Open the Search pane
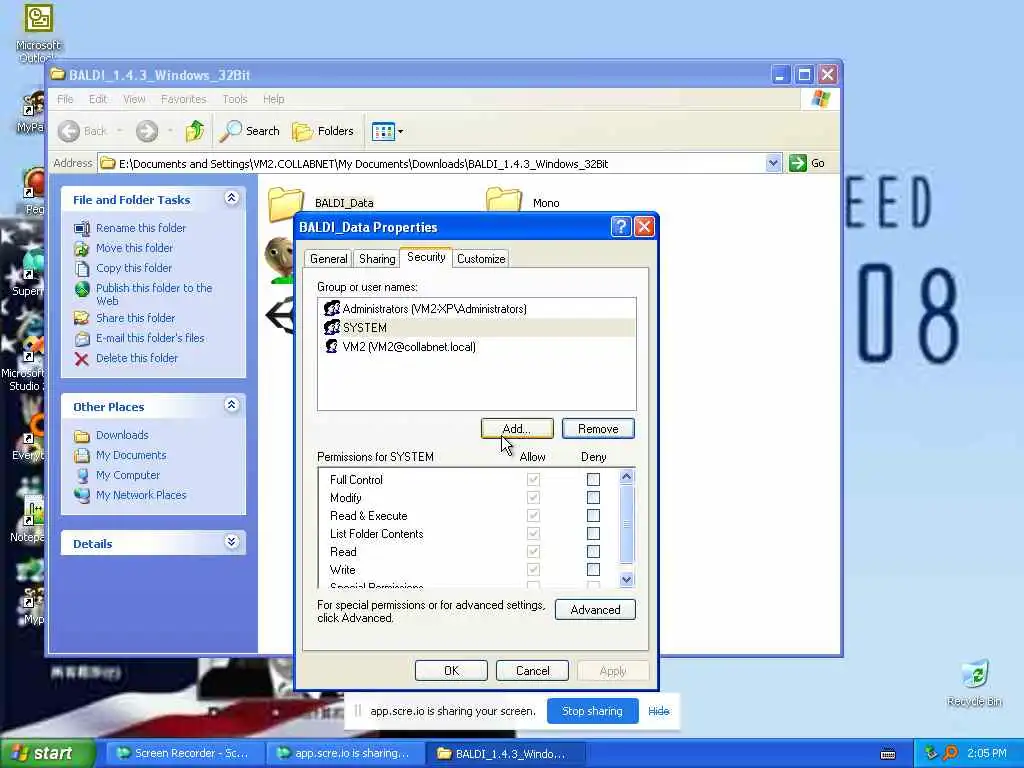This screenshot has width=1024, height=768. (x=249, y=131)
